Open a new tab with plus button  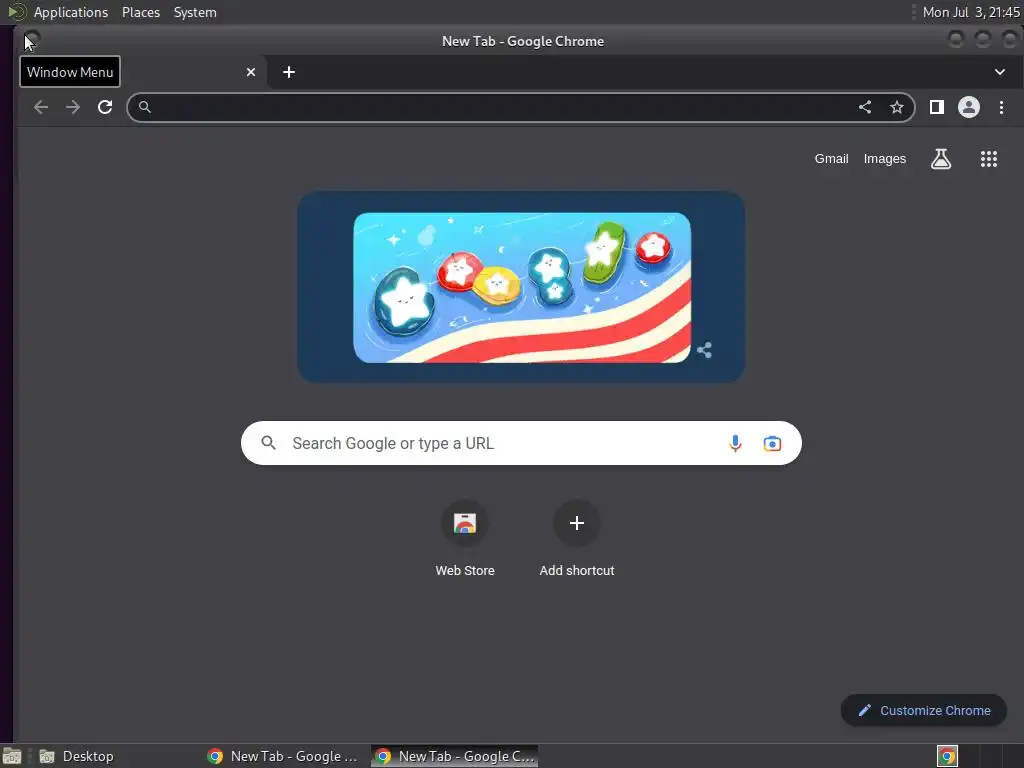pos(289,72)
